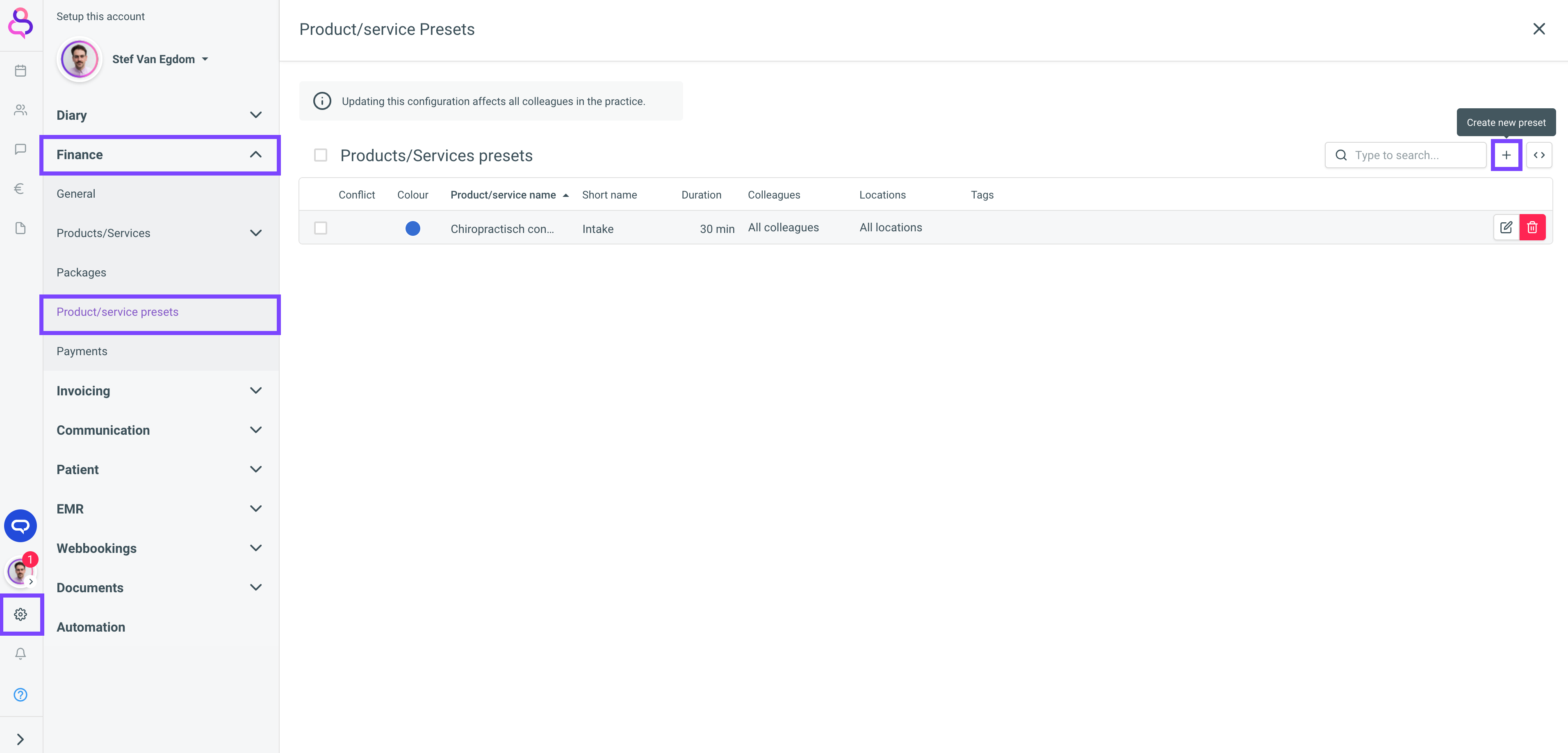The height and width of the screenshot is (753, 1568).
Task: Click the small arrow on user avatar
Action: tap(31, 581)
